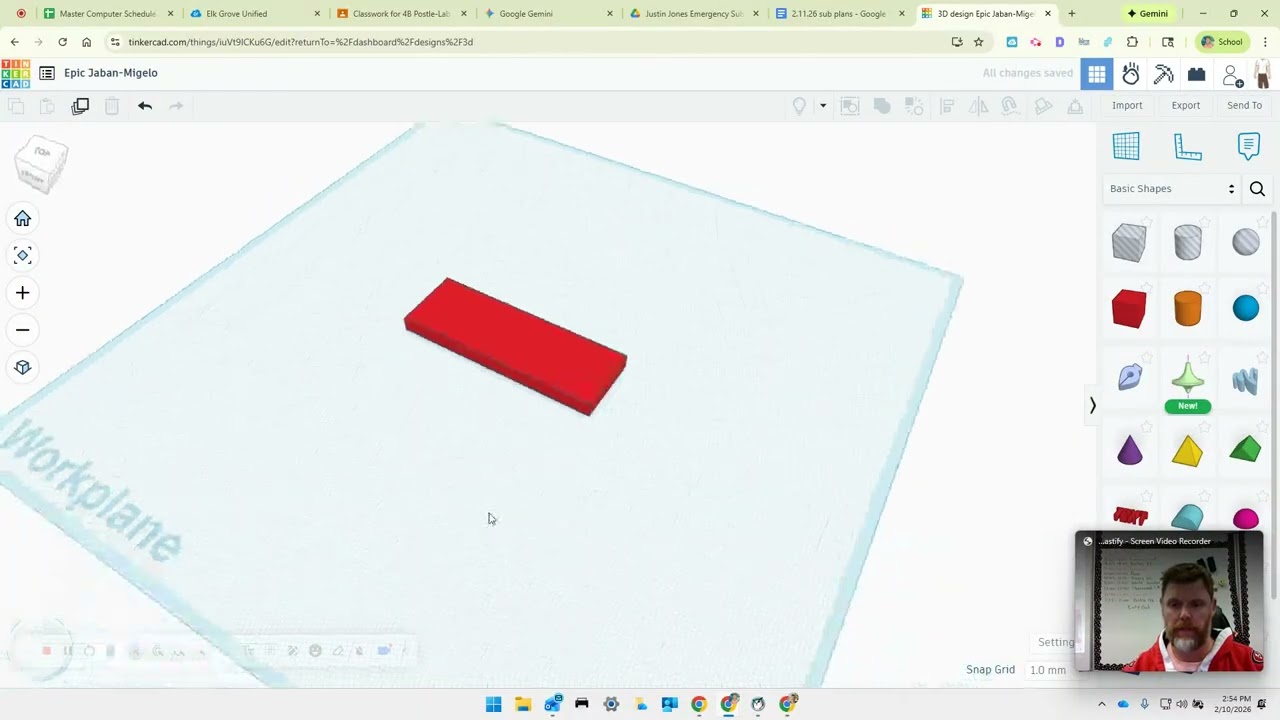Open Blocks pickaxe mode
Image resolution: width=1280 pixels, height=720 pixels.
[x=1164, y=74]
